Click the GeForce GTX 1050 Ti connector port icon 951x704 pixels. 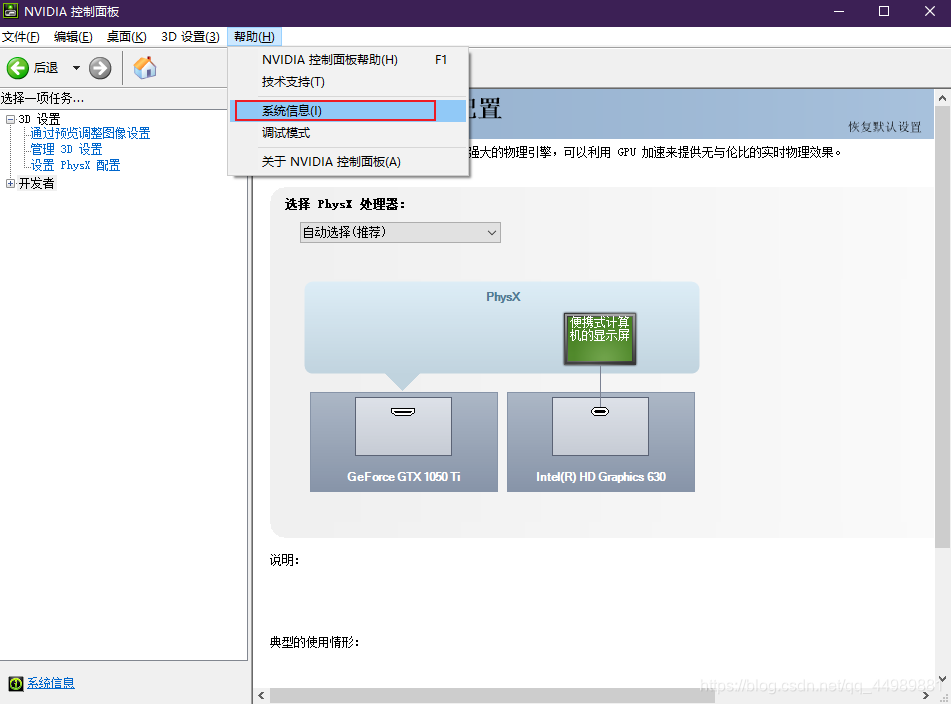point(403,412)
